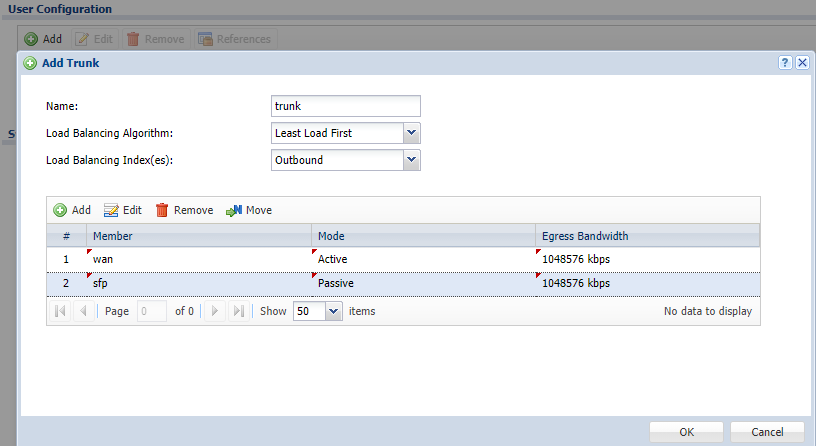Image resolution: width=816 pixels, height=446 pixels.
Task: Sort by the Mode column header
Action: click(423, 236)
